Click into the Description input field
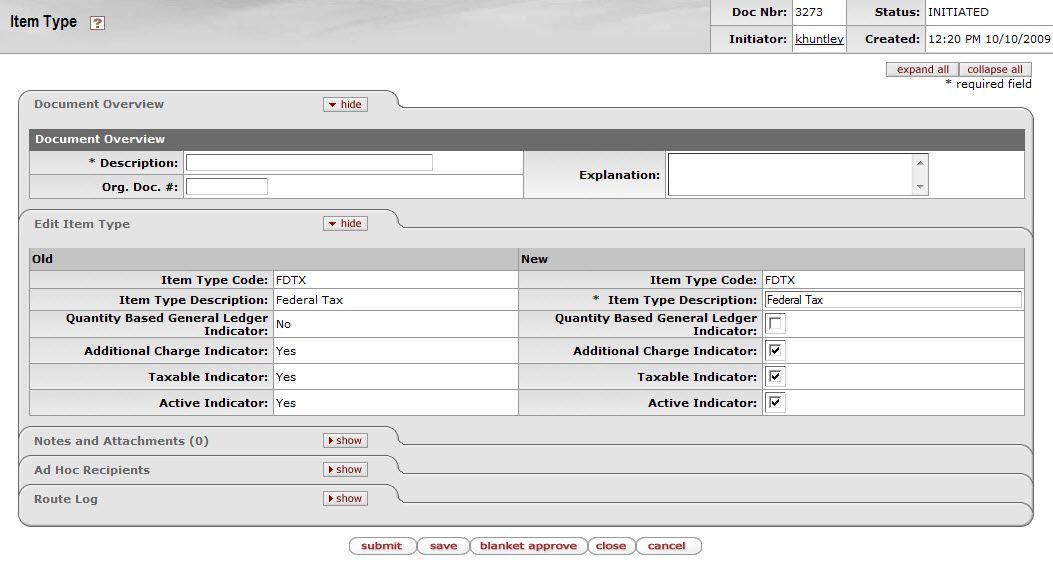The image size is (1053, 564). point(309,163)
